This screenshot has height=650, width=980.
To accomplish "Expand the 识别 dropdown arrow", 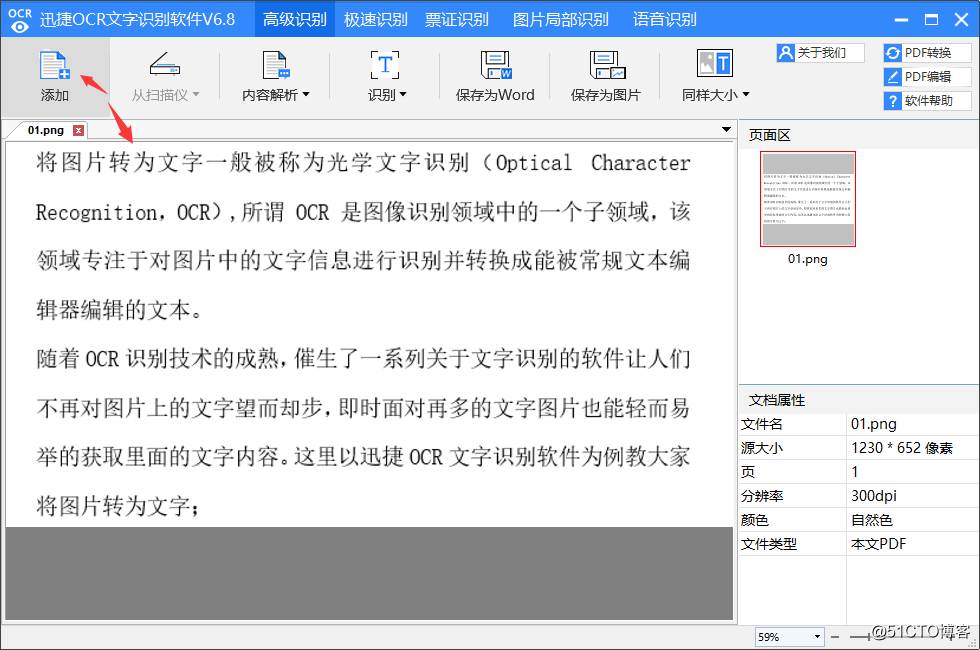I will coord(403,94).
